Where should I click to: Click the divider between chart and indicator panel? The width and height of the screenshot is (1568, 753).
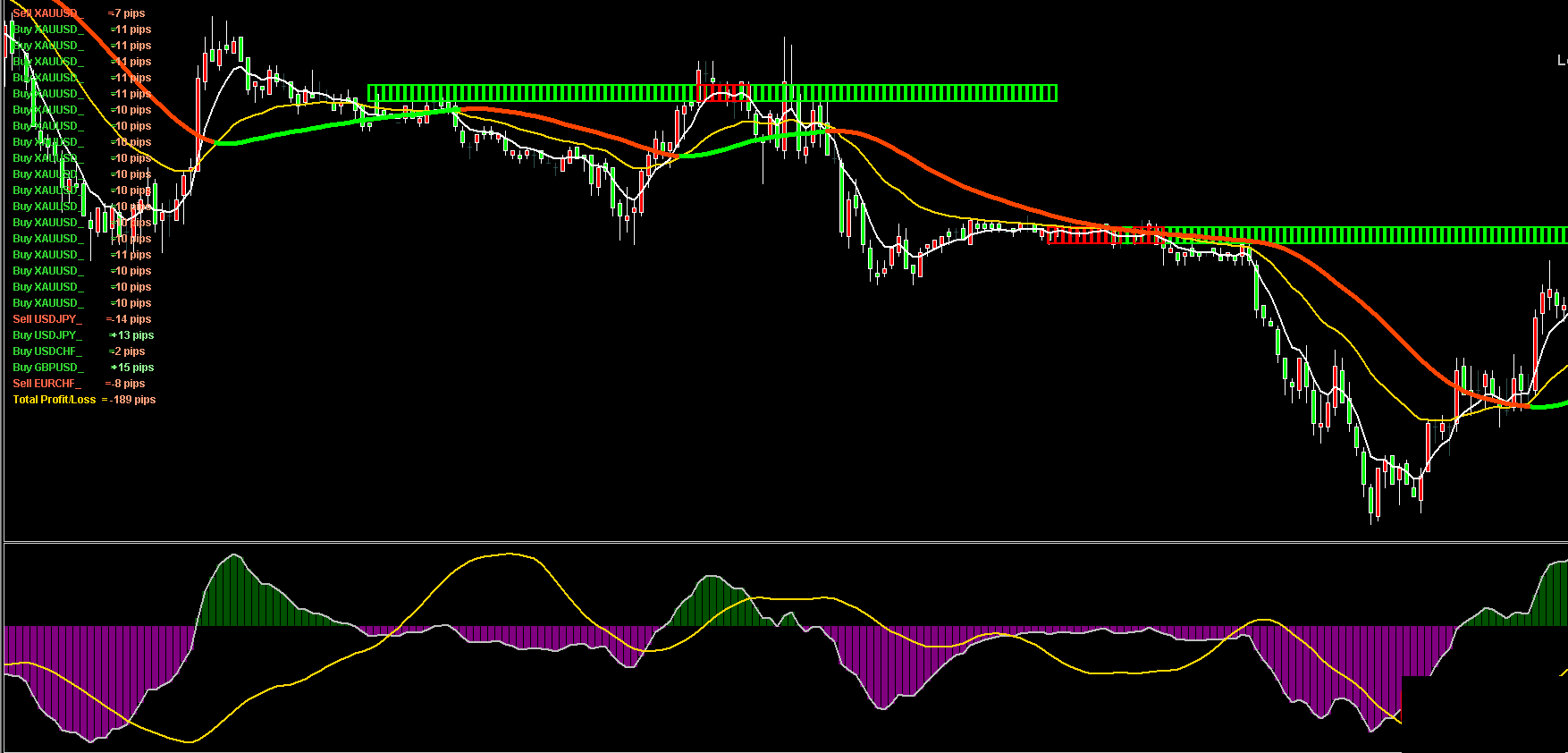(x=784, y=542)
